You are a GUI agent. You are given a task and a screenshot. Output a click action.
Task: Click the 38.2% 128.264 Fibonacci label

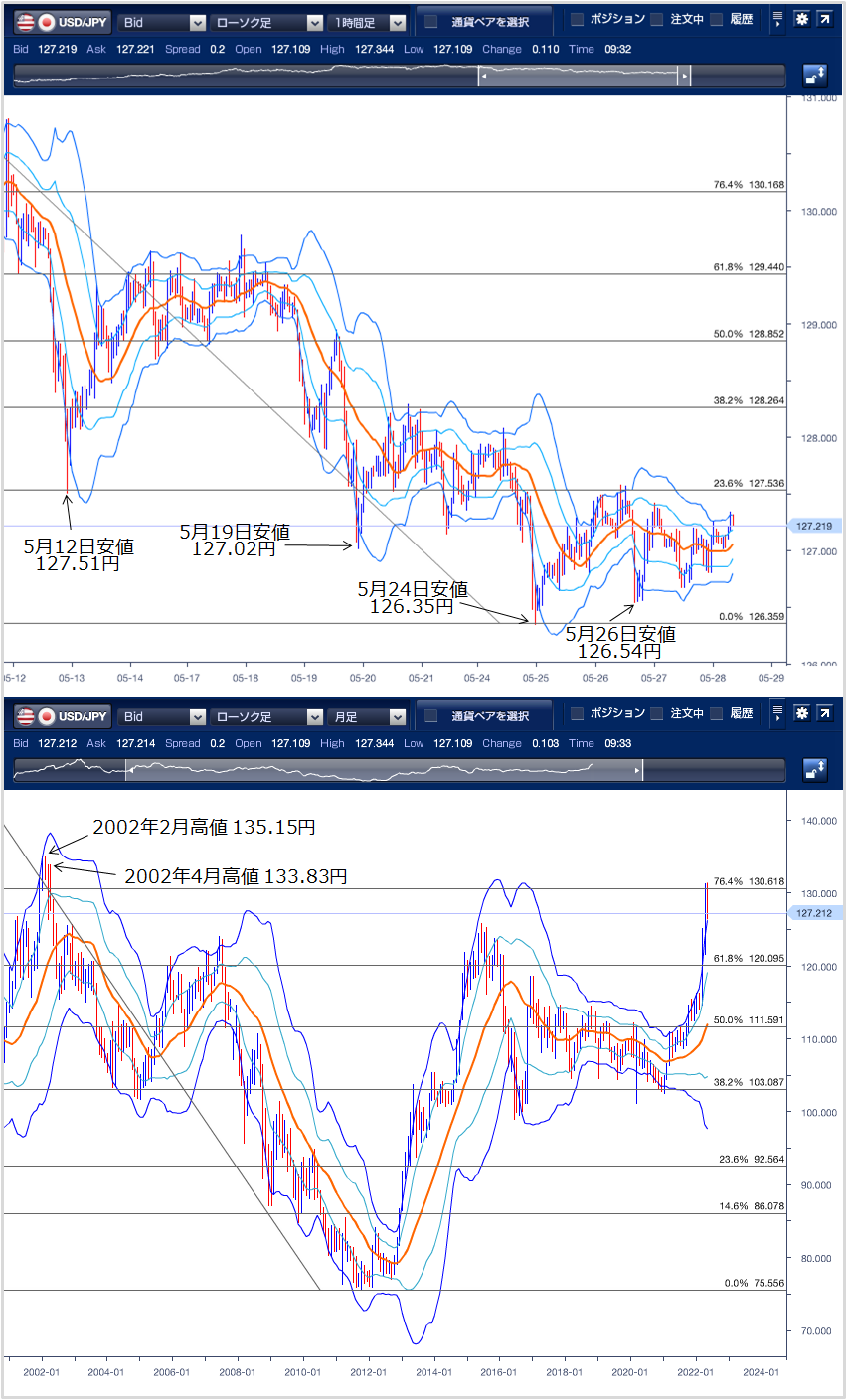pyautogui.click(x=750, y=400)
